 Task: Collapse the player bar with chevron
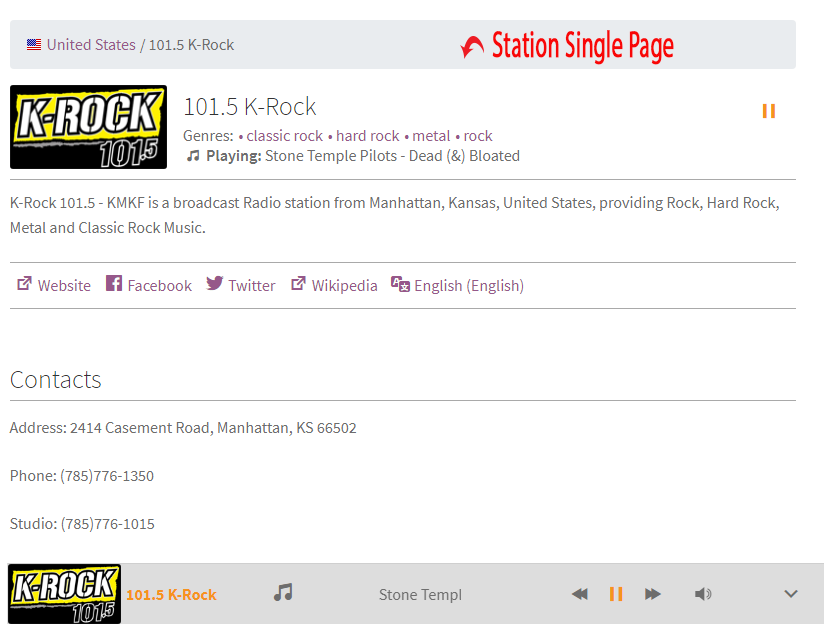tap(791, 594)
